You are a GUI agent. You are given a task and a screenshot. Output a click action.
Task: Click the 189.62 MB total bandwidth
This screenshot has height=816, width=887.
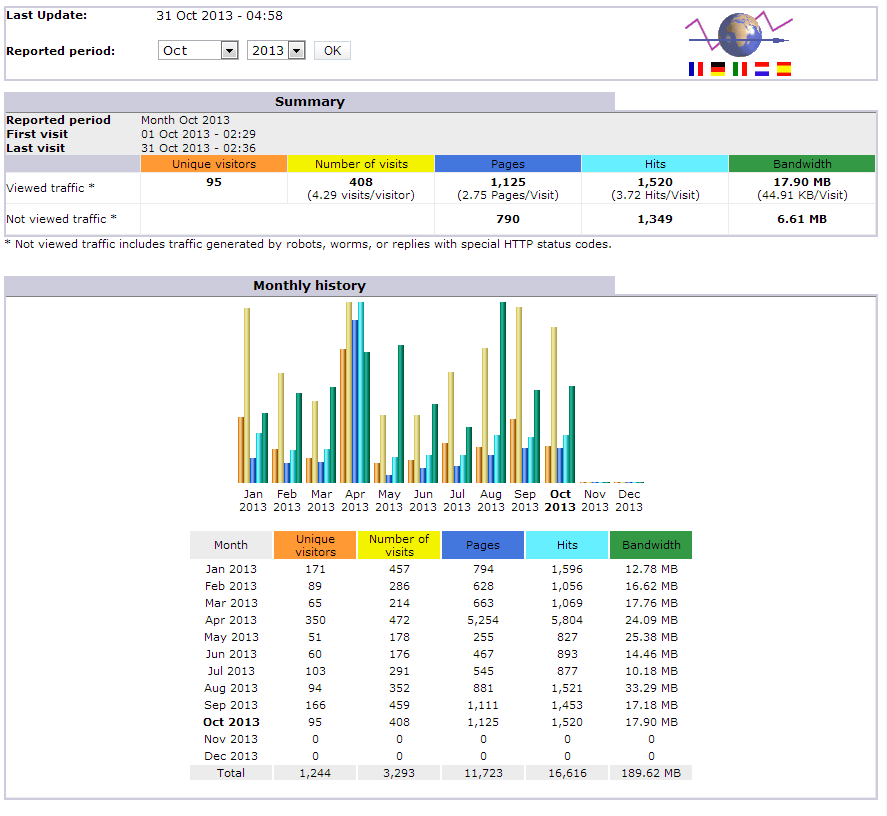651,773
